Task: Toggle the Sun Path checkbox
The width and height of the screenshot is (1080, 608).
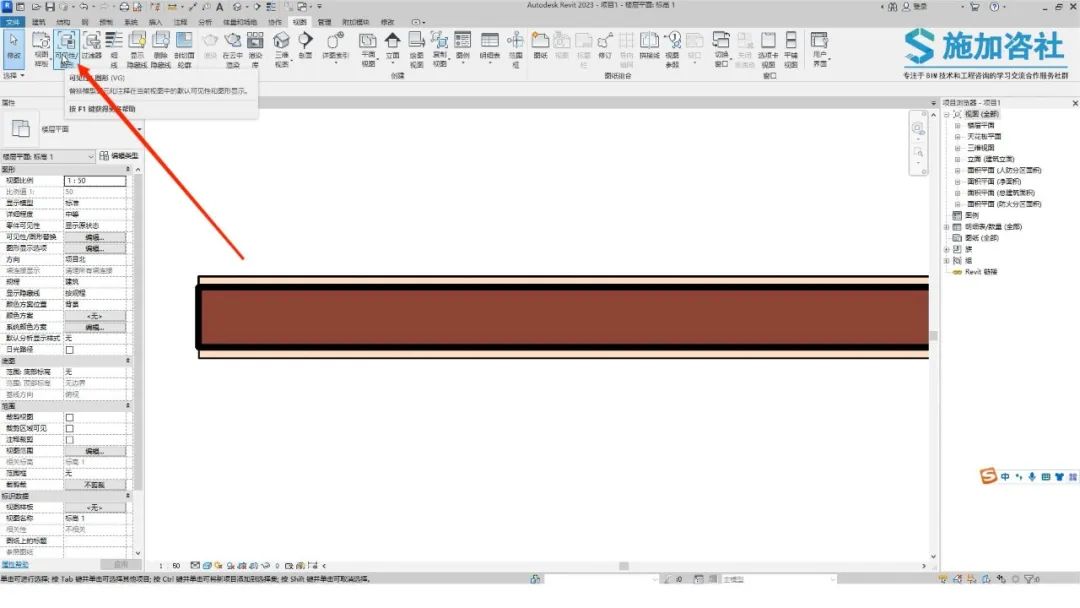Action: tap(69, 350)
